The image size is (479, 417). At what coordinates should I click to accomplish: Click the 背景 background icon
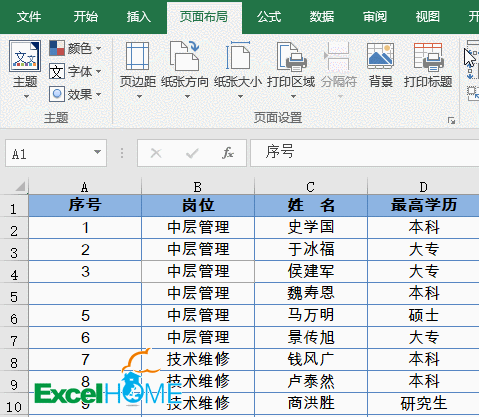pos(380,56)
